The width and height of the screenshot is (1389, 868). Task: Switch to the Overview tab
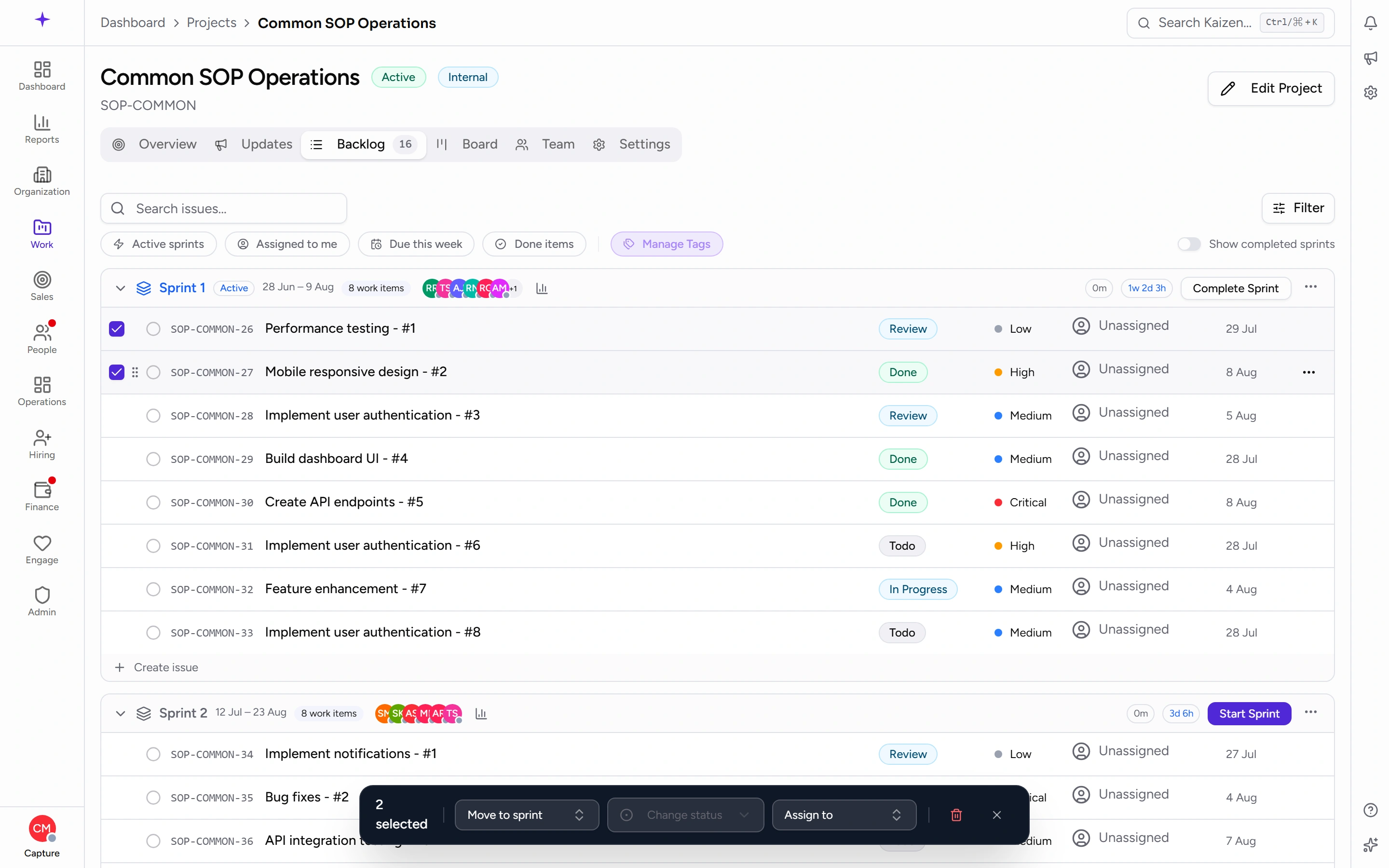click(155, 144)
